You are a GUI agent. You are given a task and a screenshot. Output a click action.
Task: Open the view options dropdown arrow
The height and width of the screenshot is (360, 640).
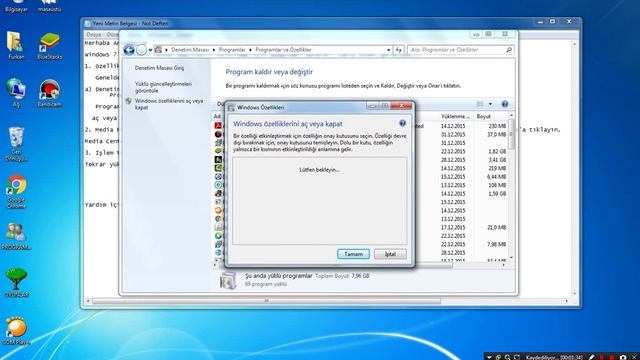[x=490, y=104]
